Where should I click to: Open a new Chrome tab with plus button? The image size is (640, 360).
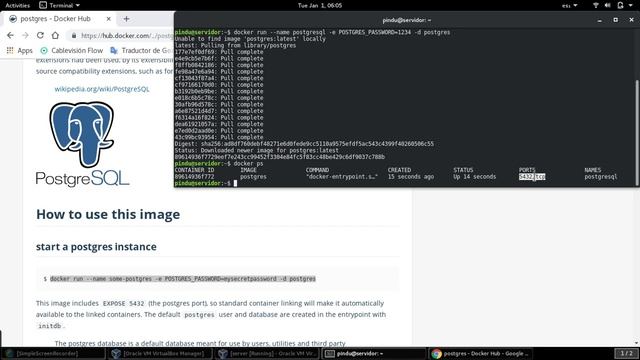point(126,19)
